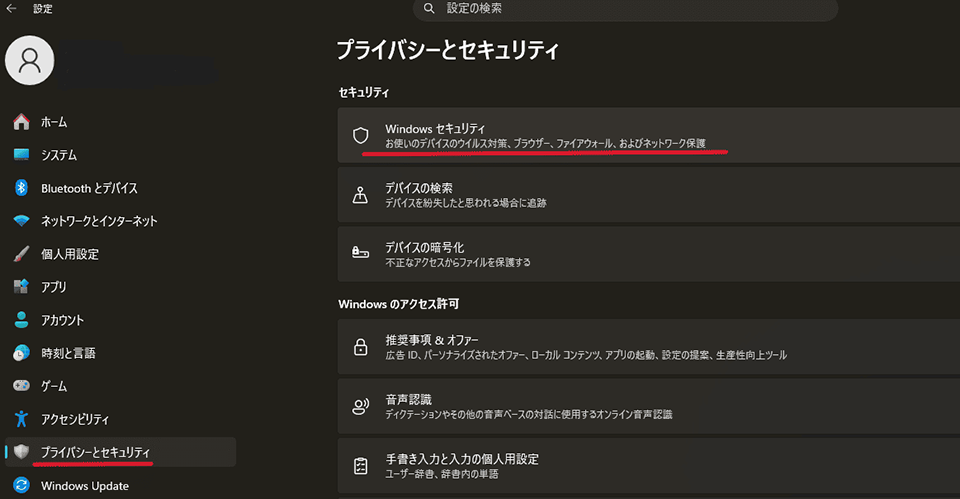960x499 pixels.
Task: Click the text 不正なアクセスからファイルを保護する
Action: tap(457, 262)
